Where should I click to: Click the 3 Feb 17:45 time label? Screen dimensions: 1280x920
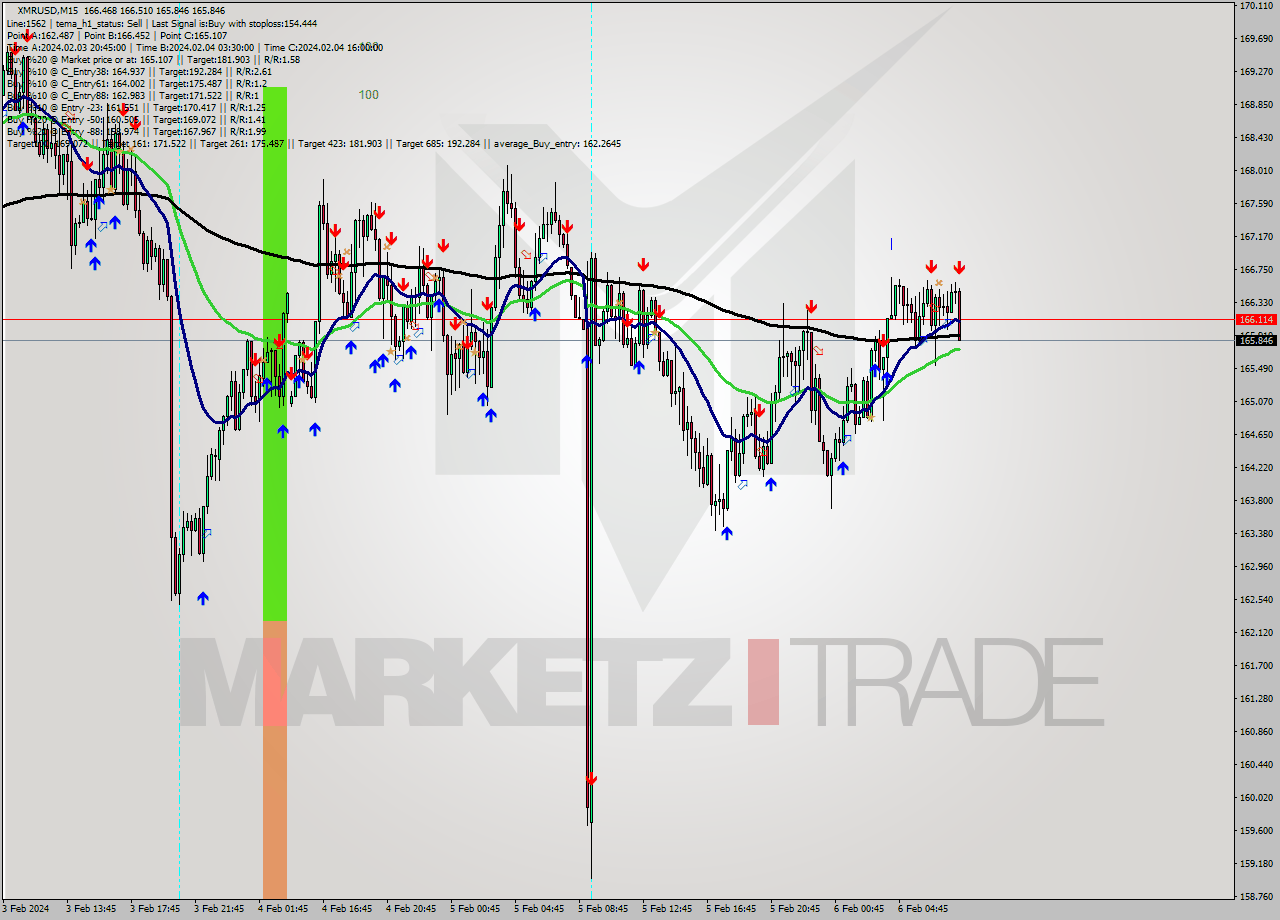tap(155, 909)
